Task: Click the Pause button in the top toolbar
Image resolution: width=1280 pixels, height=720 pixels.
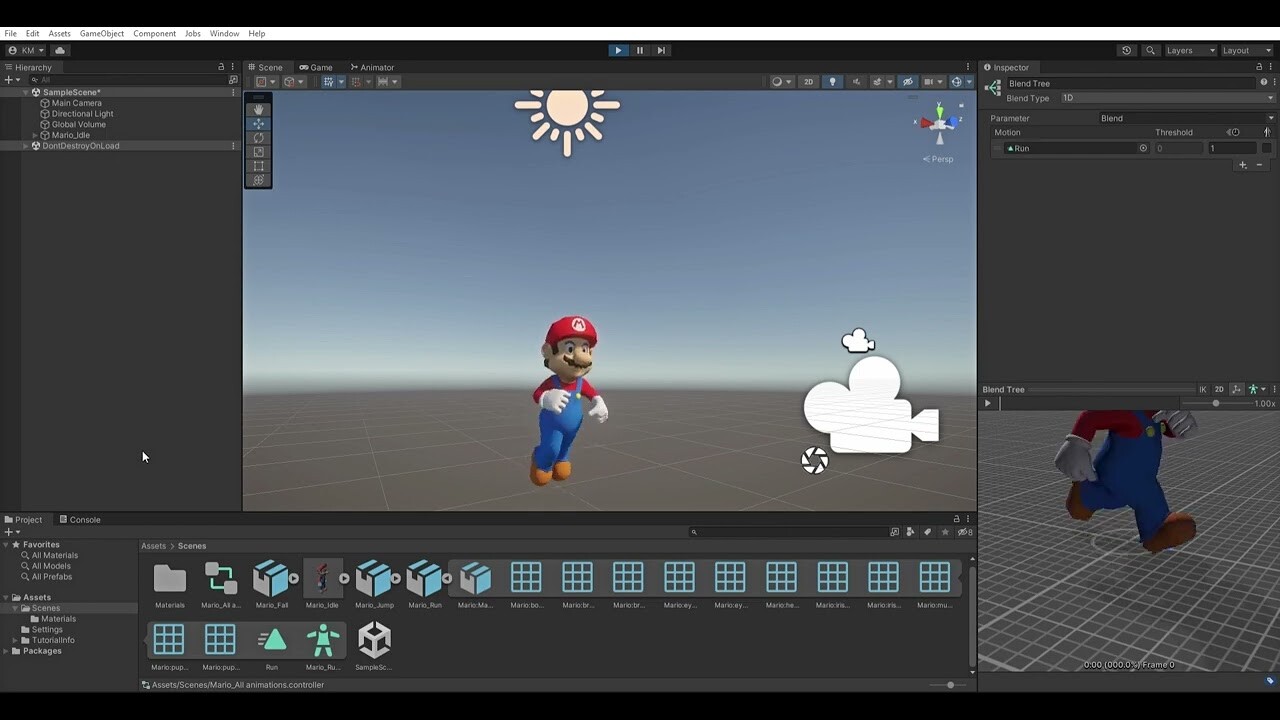Action: 639,50
